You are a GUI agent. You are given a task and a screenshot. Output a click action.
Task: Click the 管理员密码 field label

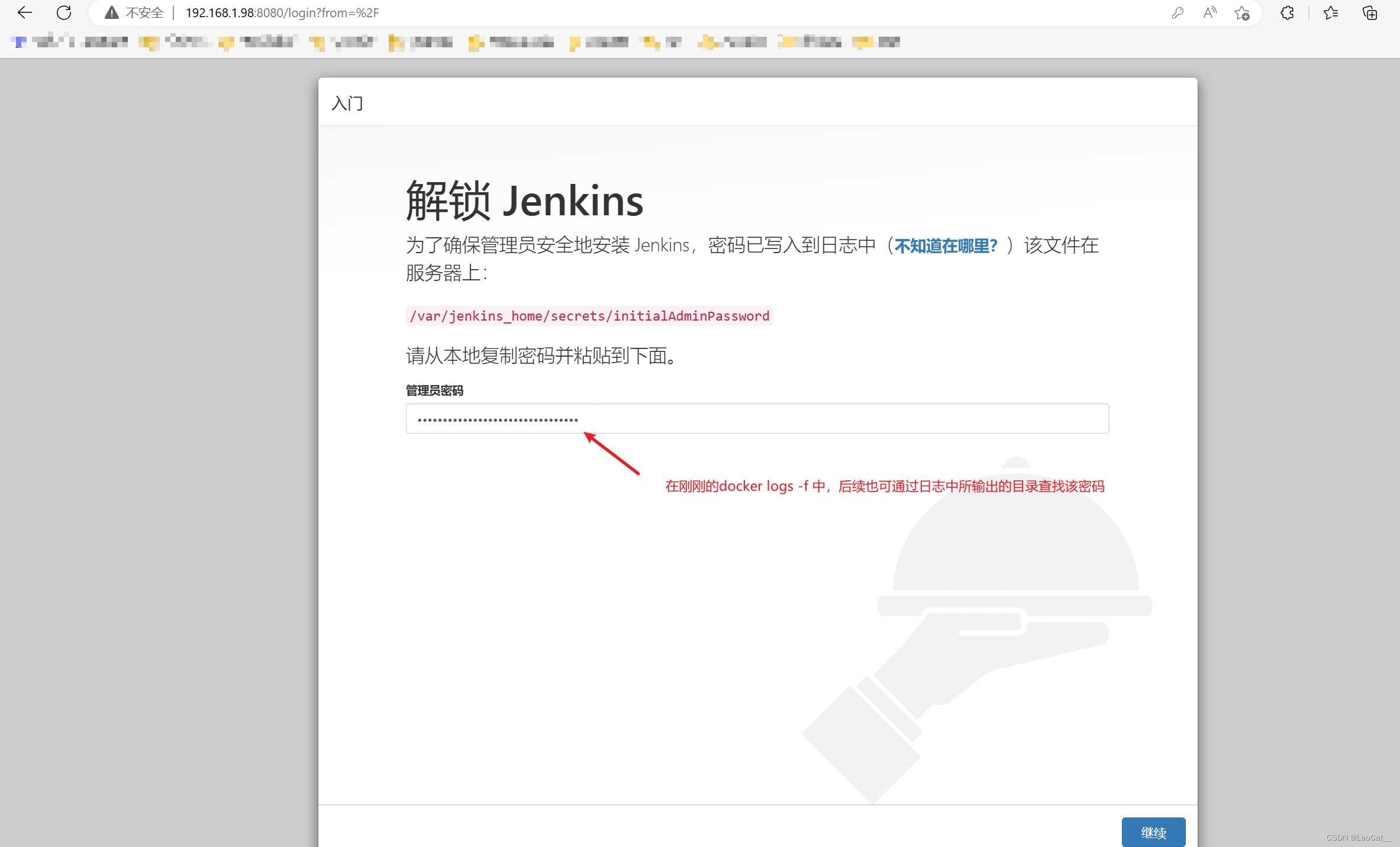click(434, 390)
